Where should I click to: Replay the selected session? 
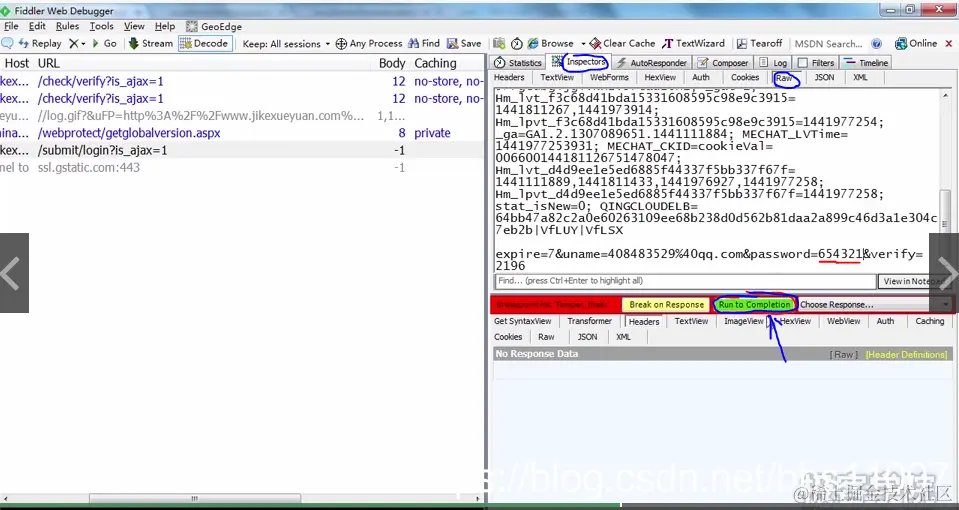40,43
